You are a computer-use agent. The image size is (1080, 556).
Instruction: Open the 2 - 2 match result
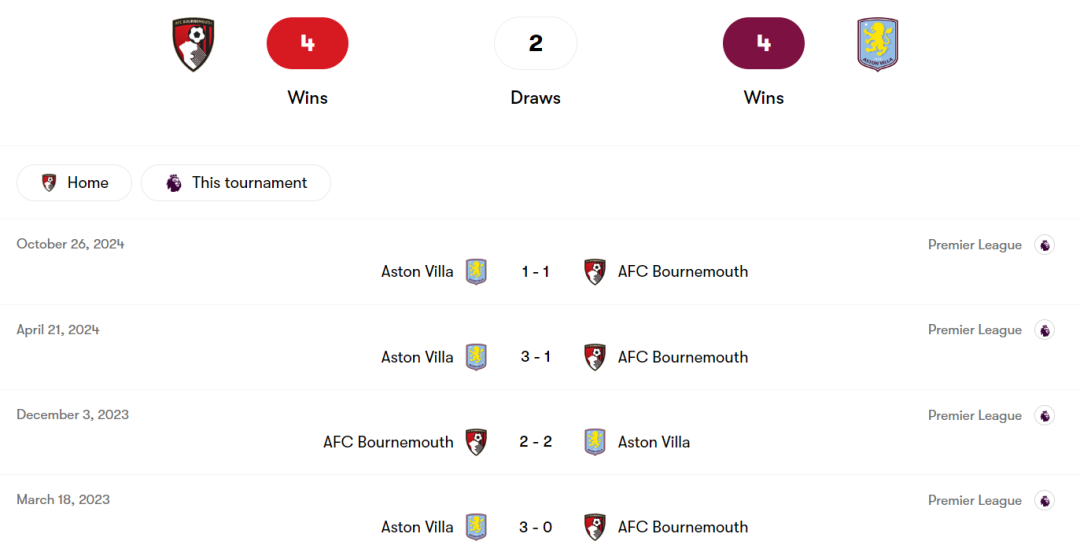pyautogui.click(x=535, y=442)
